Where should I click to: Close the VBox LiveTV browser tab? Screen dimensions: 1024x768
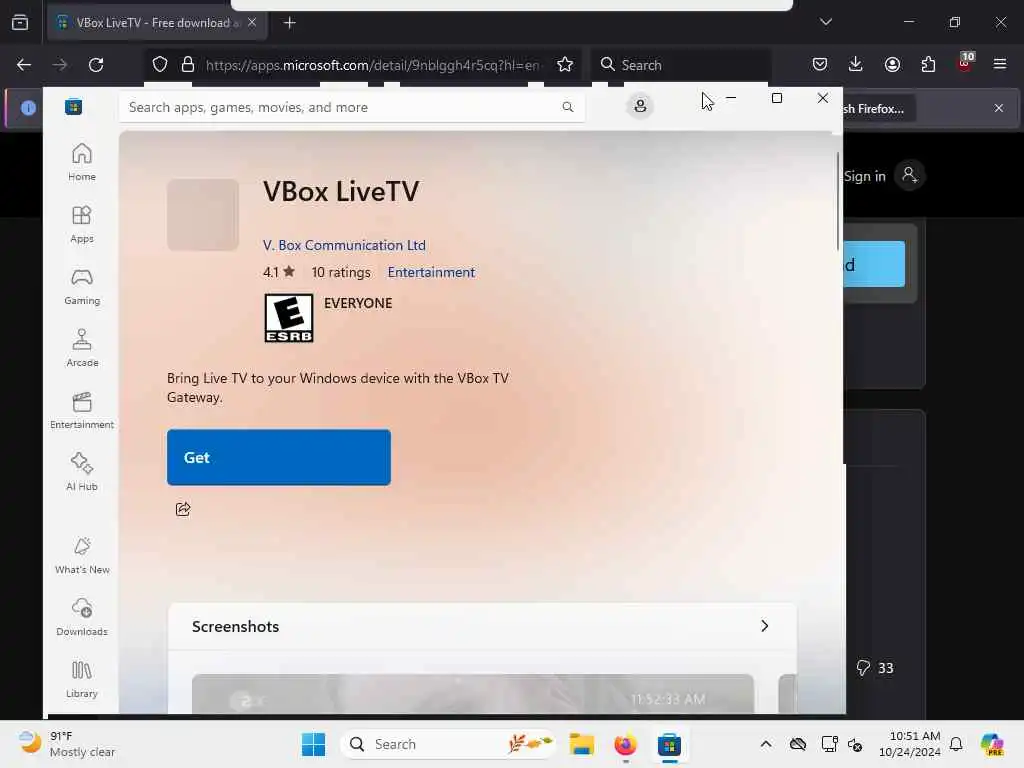(x=252, y=22)
